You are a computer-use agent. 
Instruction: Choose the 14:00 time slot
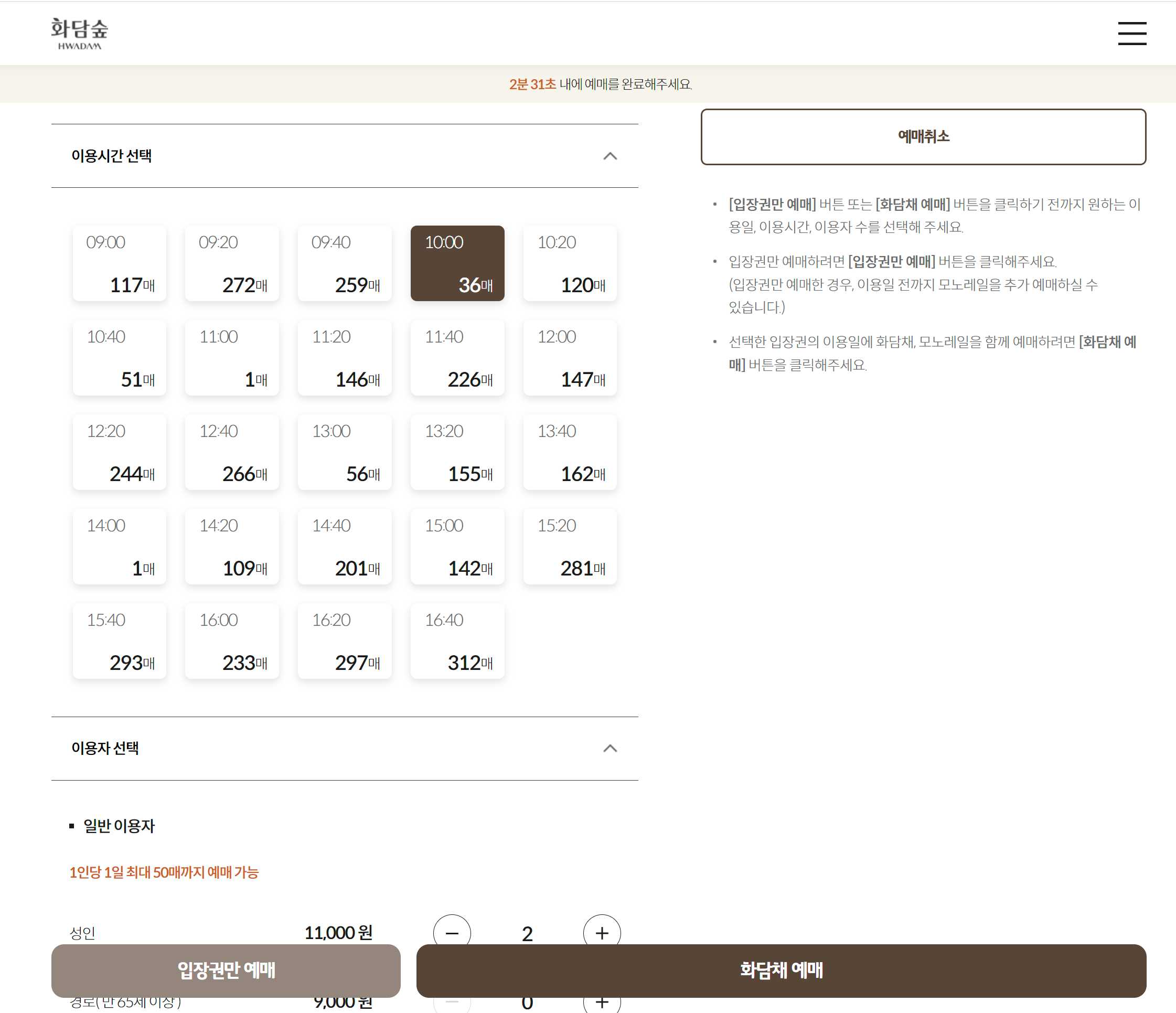[119, 546]
